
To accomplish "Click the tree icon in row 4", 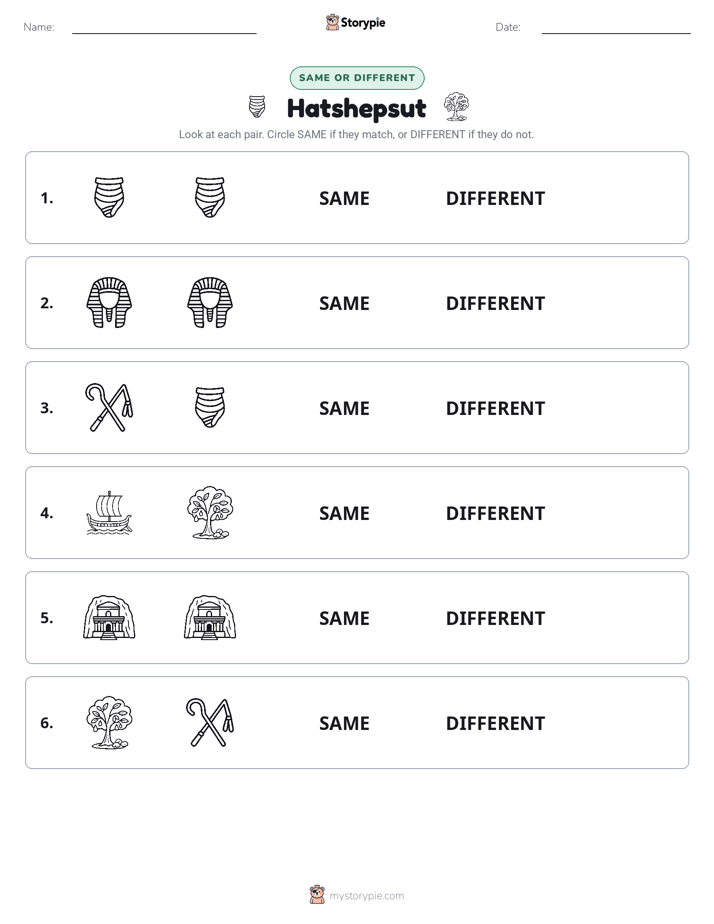I will click(x=210, y=513).
